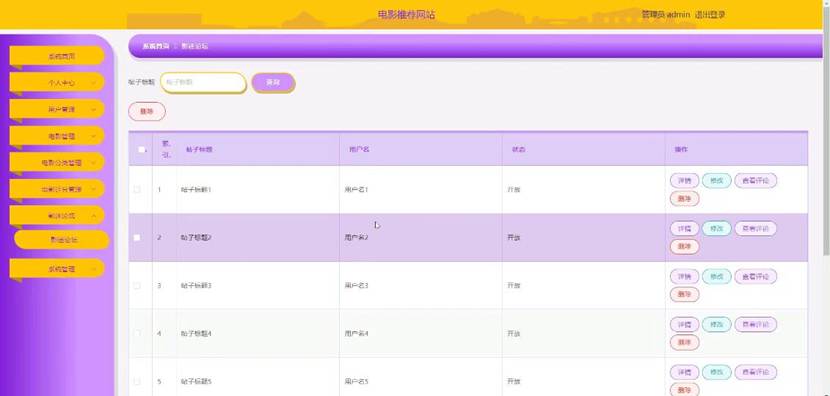The image size is (830, 396).
Task: Click the 帖子标题 column header
Action: (x=199, y=150)
